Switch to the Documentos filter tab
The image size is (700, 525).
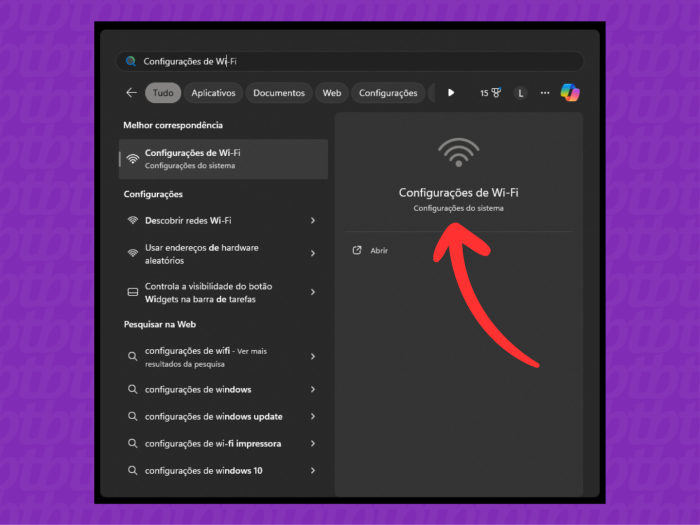click(279, 93)
